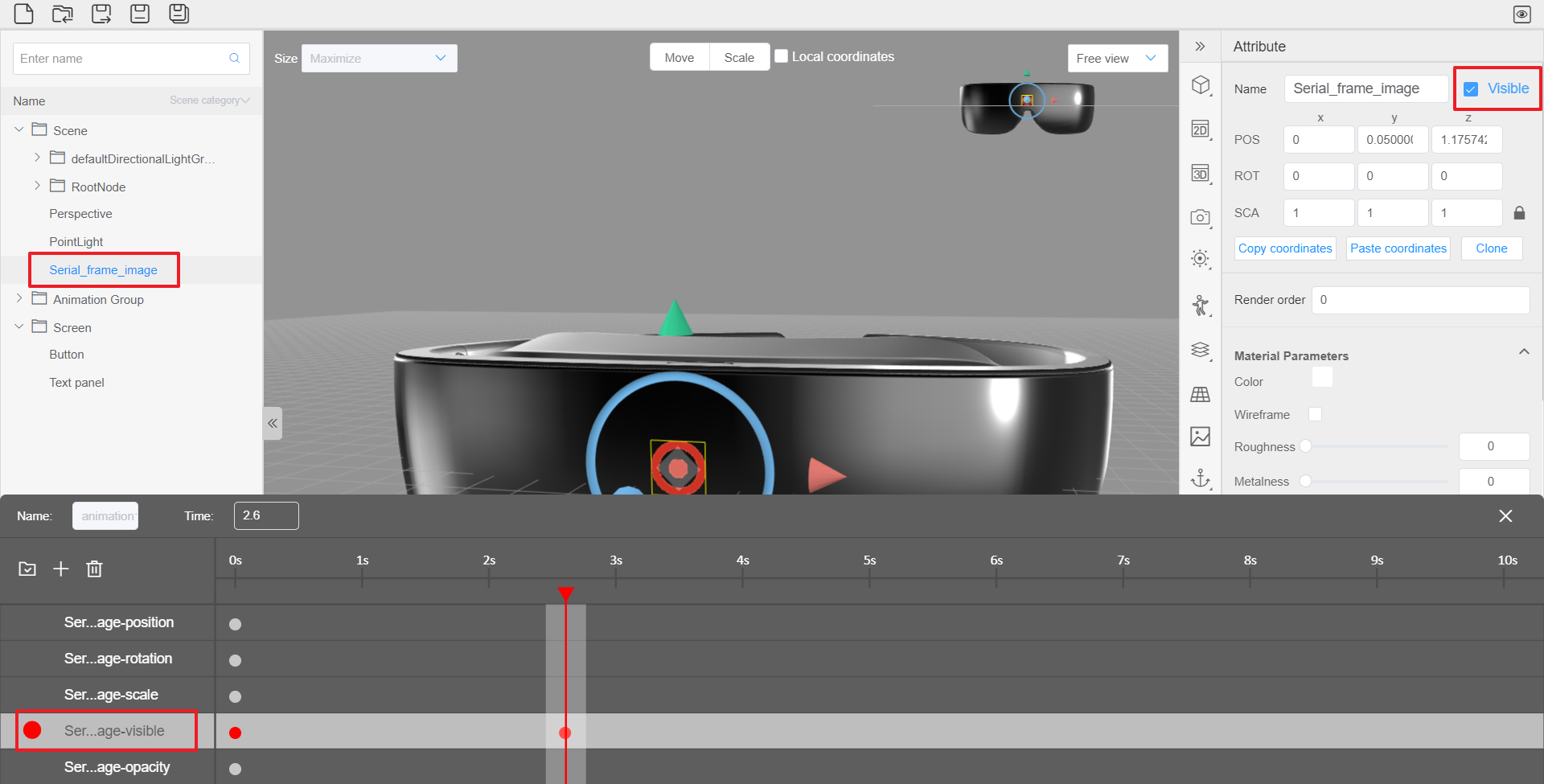Open the Free view dropdown
1544x784 pixels.
1118,58
